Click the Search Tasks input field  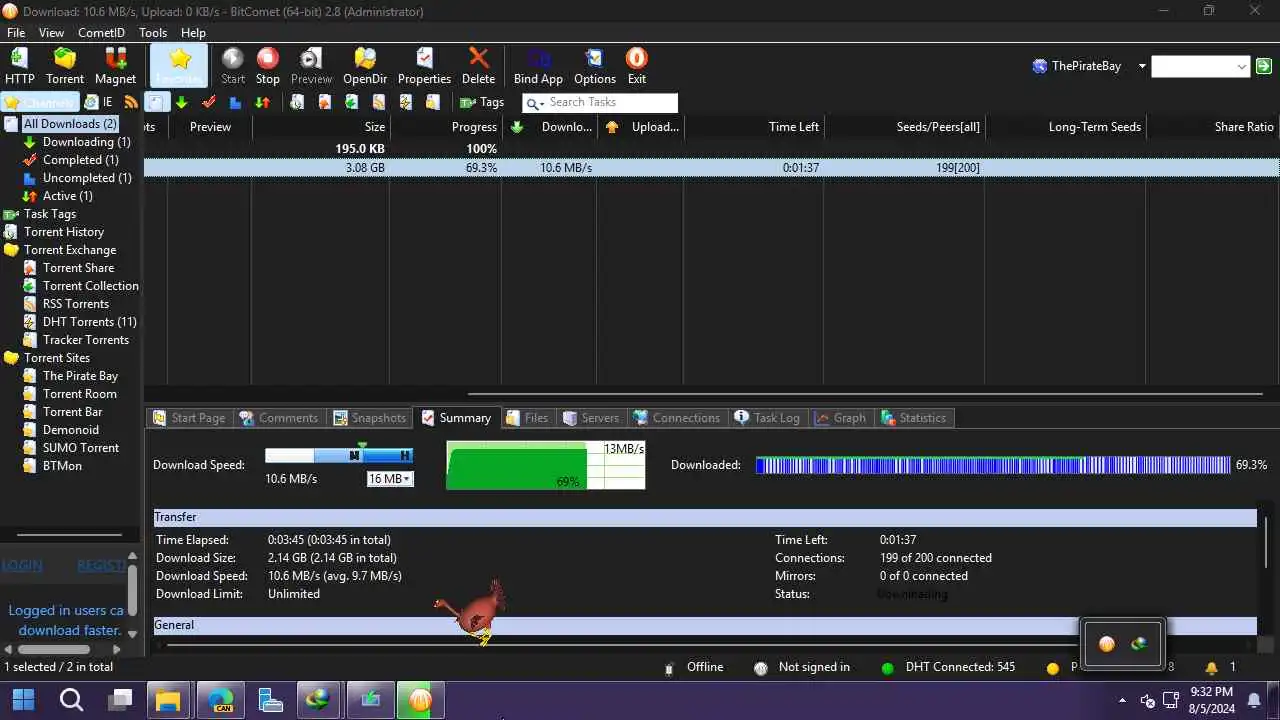click(612, 102)
